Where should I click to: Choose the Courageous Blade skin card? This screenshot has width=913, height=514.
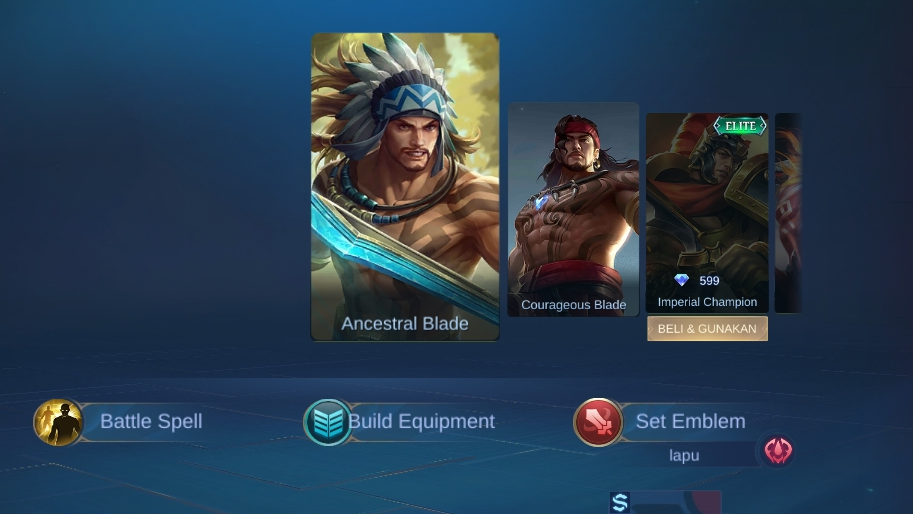tap(574, 210)
